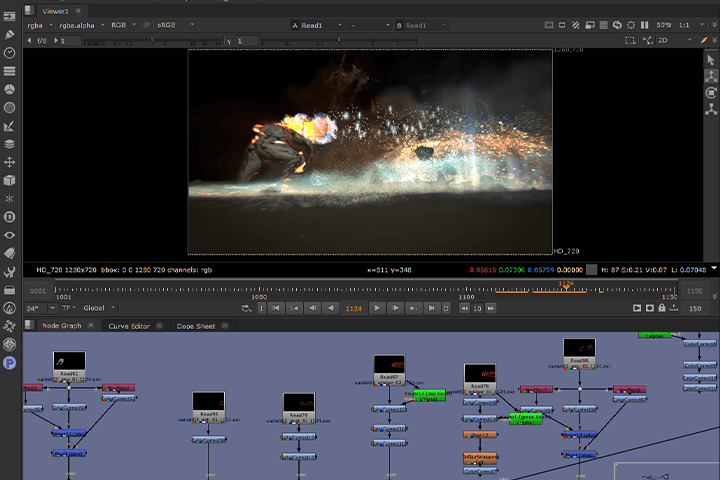This screenshot has height=480, width=720.
Task: Open the Color nodes wheel icon
Action: [x=9, y=89]
